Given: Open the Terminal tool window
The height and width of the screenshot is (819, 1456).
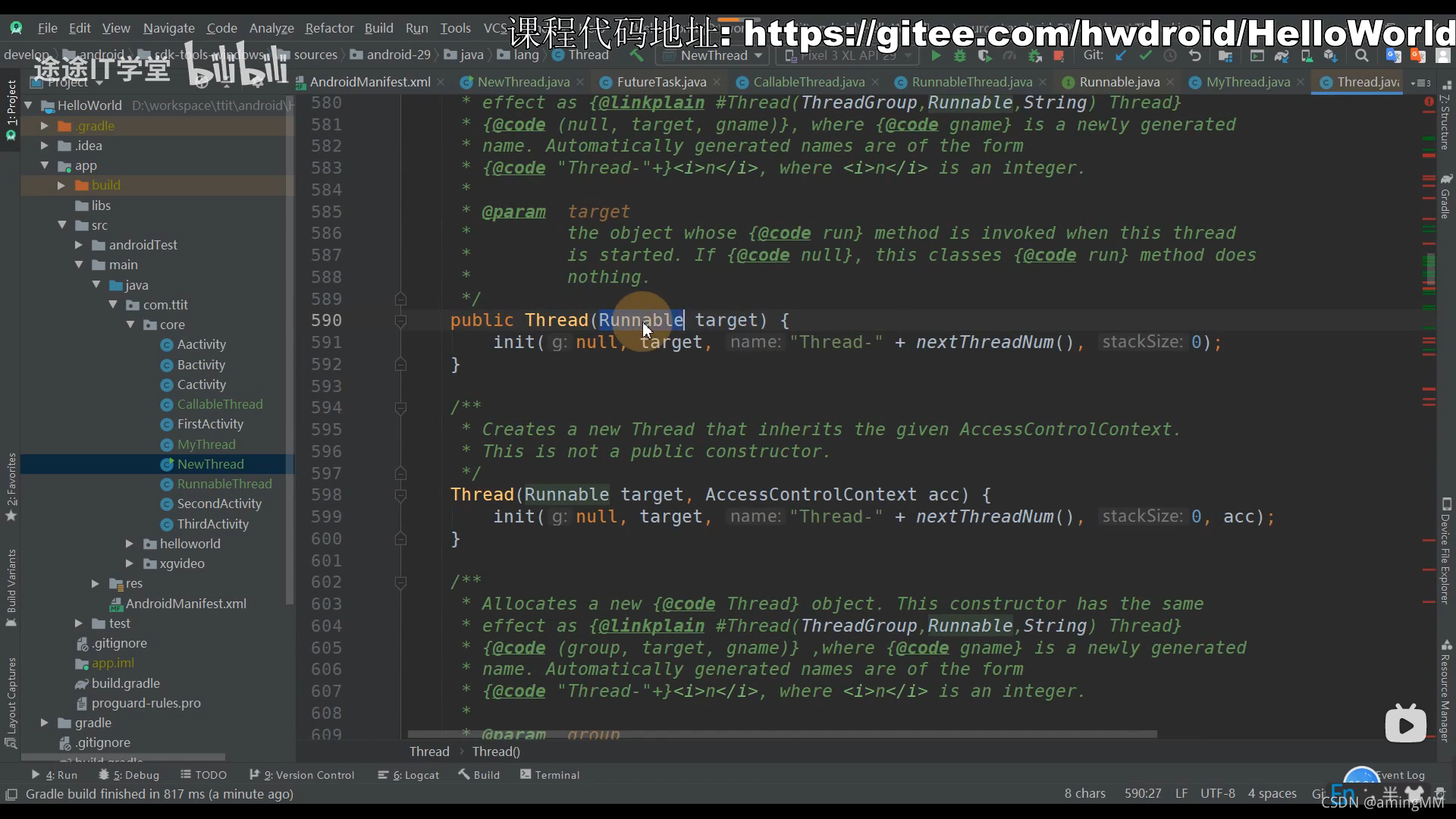Looking at the screenshot, I should click(x=550, y=775).
